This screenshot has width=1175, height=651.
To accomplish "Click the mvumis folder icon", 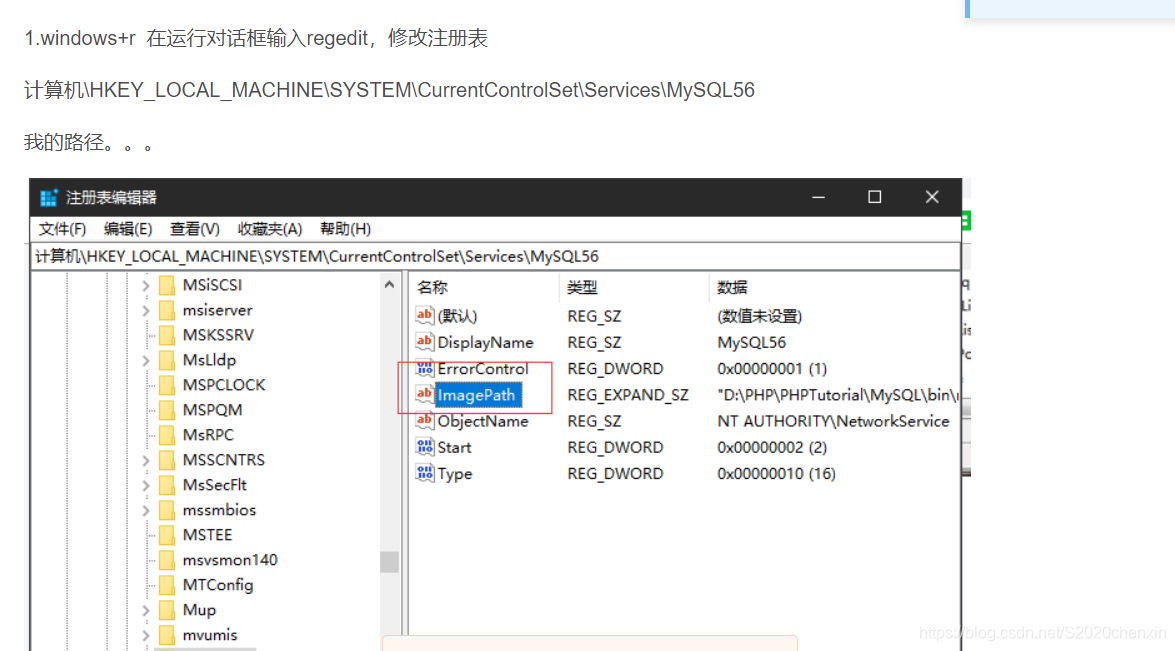I will (x=167, y=635).
